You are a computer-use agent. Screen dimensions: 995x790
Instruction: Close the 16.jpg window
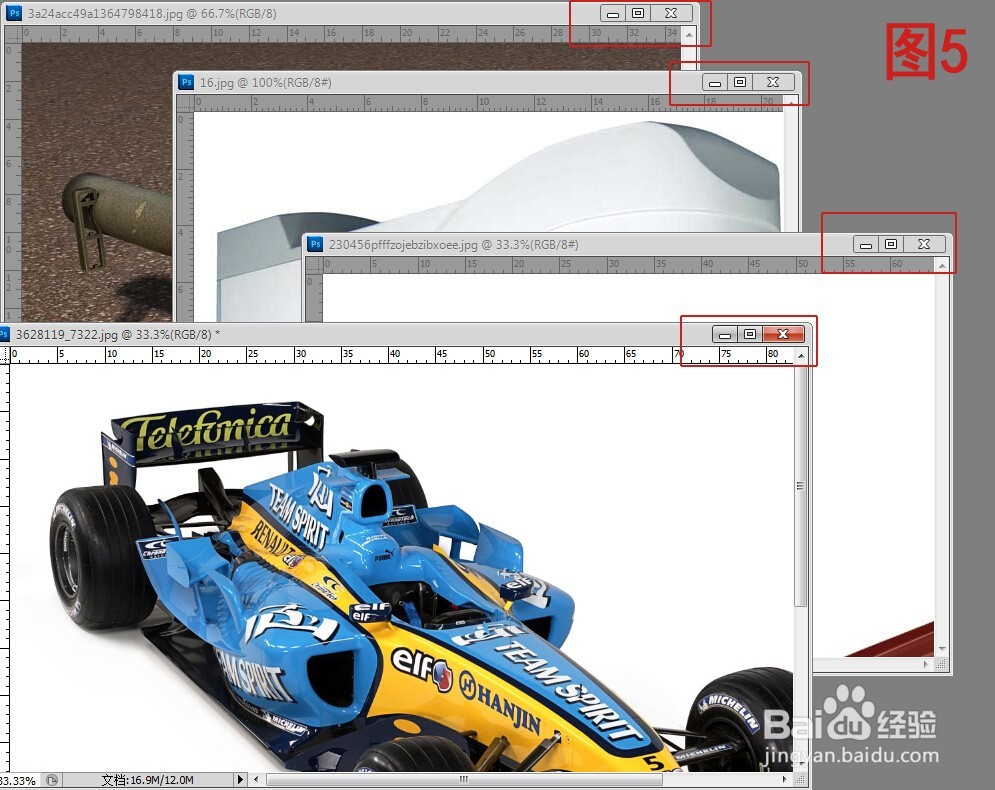coord(774,82)
